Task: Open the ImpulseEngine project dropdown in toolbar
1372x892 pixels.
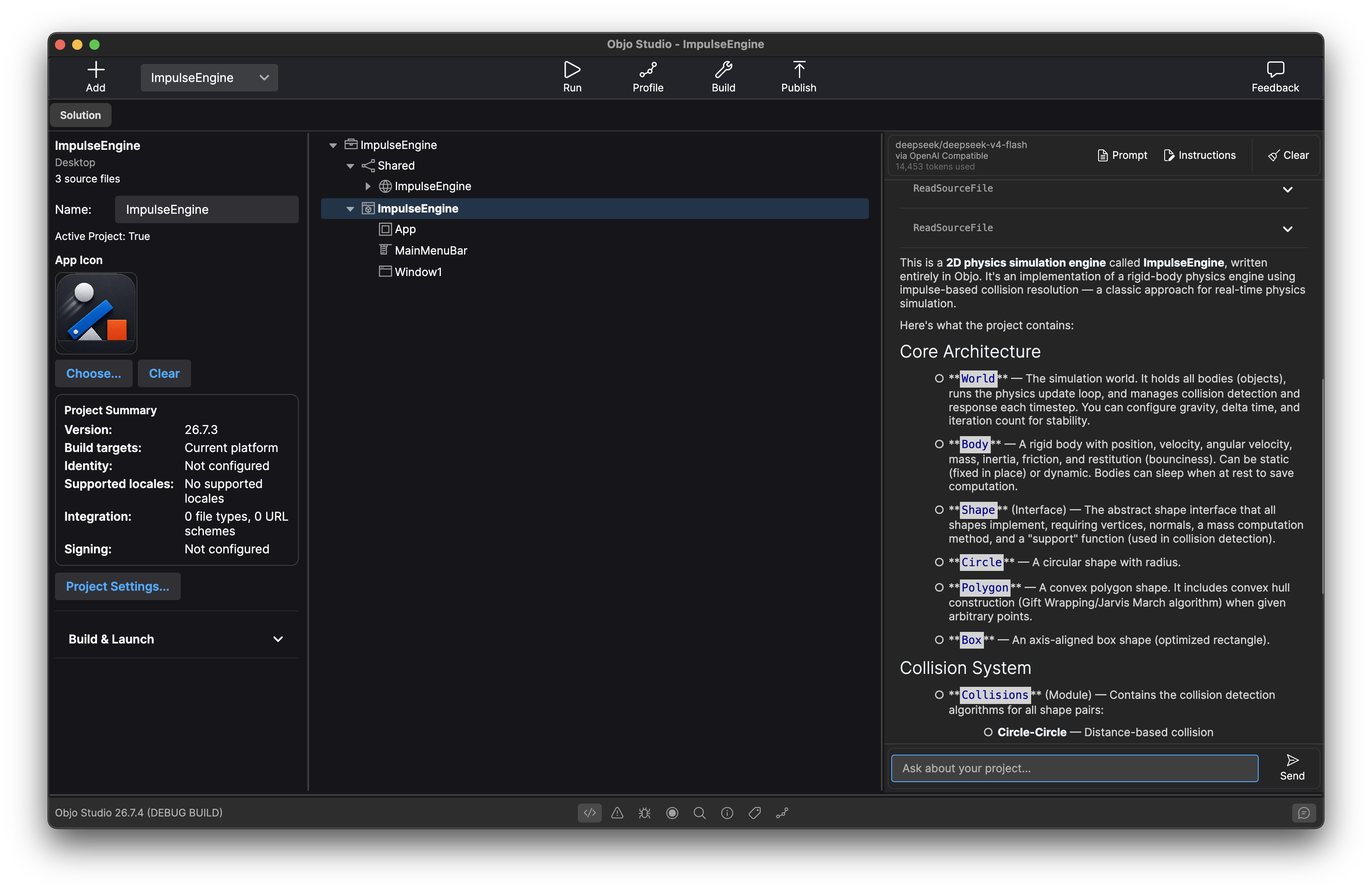Action: click(209, 77)
